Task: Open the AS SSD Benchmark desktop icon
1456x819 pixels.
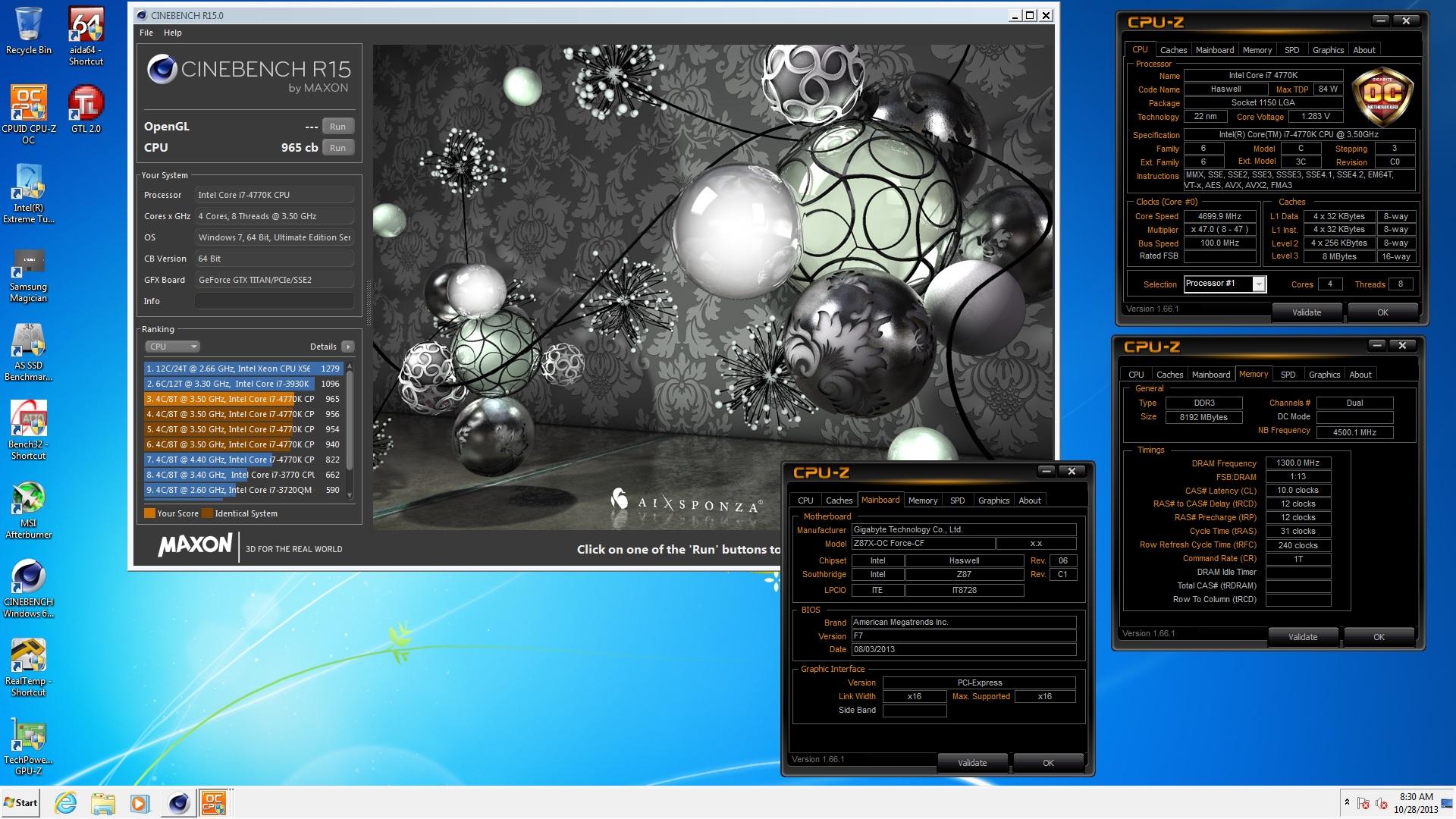Action: pos(28,353)
